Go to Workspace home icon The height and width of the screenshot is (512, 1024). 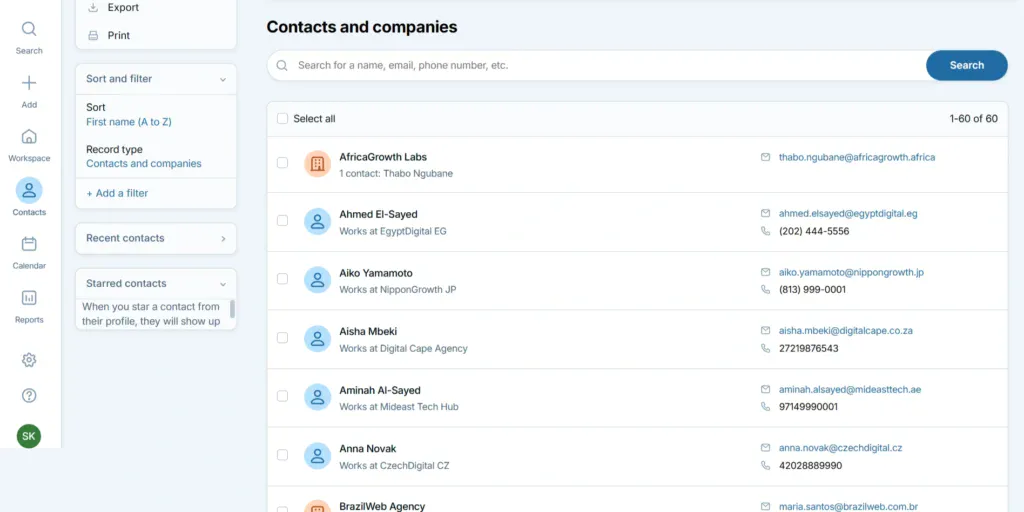click(x=29, y=136)
